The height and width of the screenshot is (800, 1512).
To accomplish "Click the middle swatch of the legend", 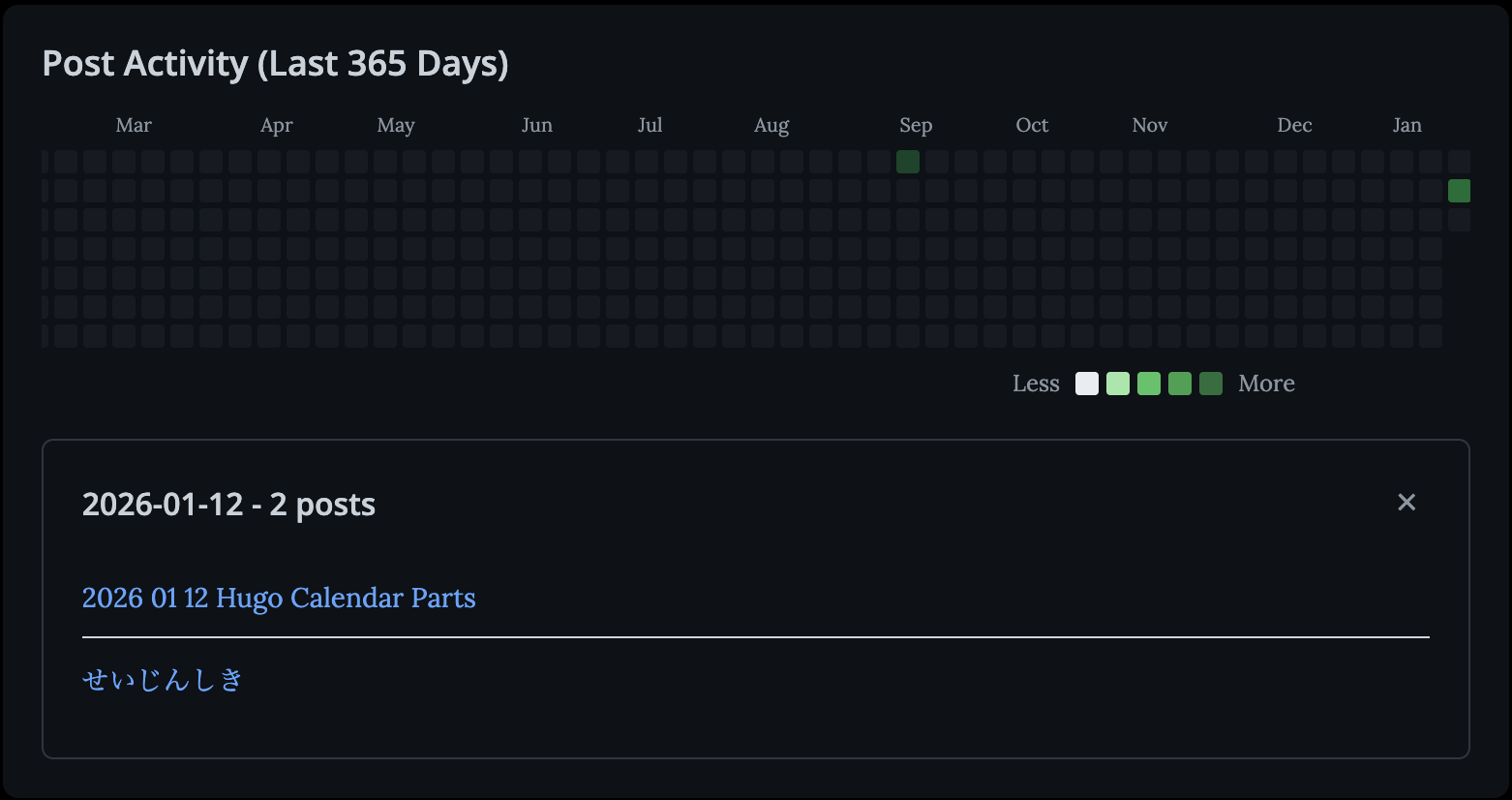I will pyautogui.click(x=1149, y=384).
